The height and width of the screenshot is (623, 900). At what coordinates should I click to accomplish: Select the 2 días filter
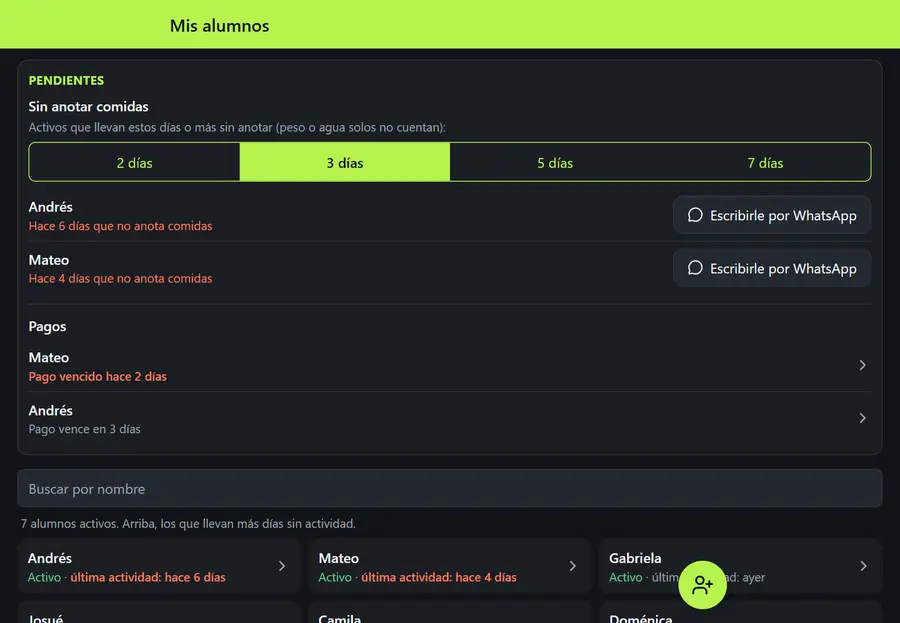(x=134, y=162)
